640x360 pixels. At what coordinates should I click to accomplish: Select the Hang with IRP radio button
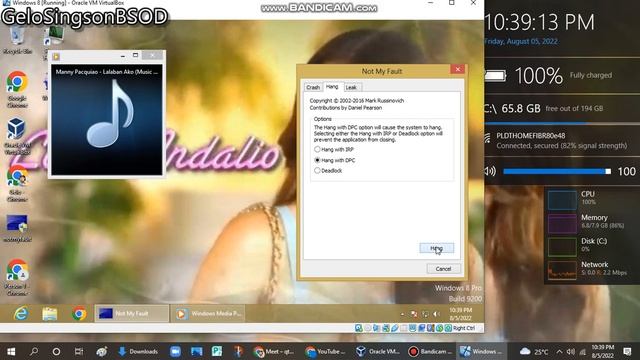tap(317, 149)
